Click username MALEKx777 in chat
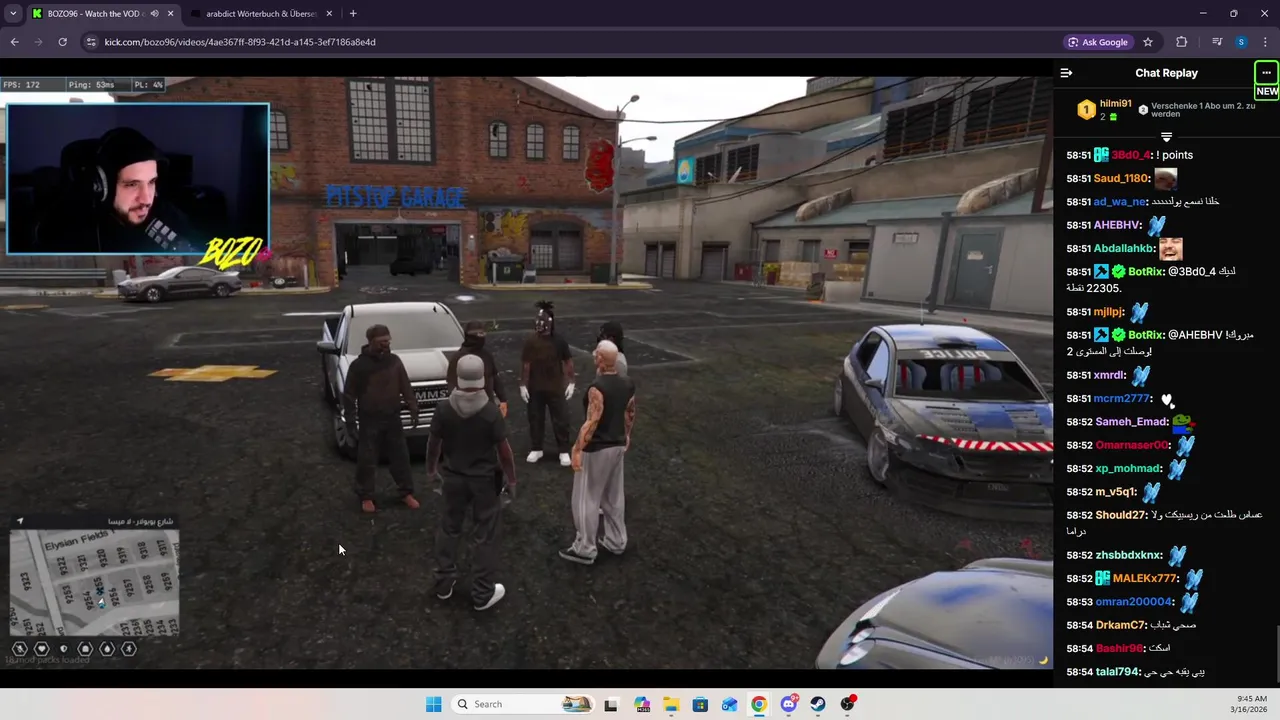1280x720 pixels. 1145,578
